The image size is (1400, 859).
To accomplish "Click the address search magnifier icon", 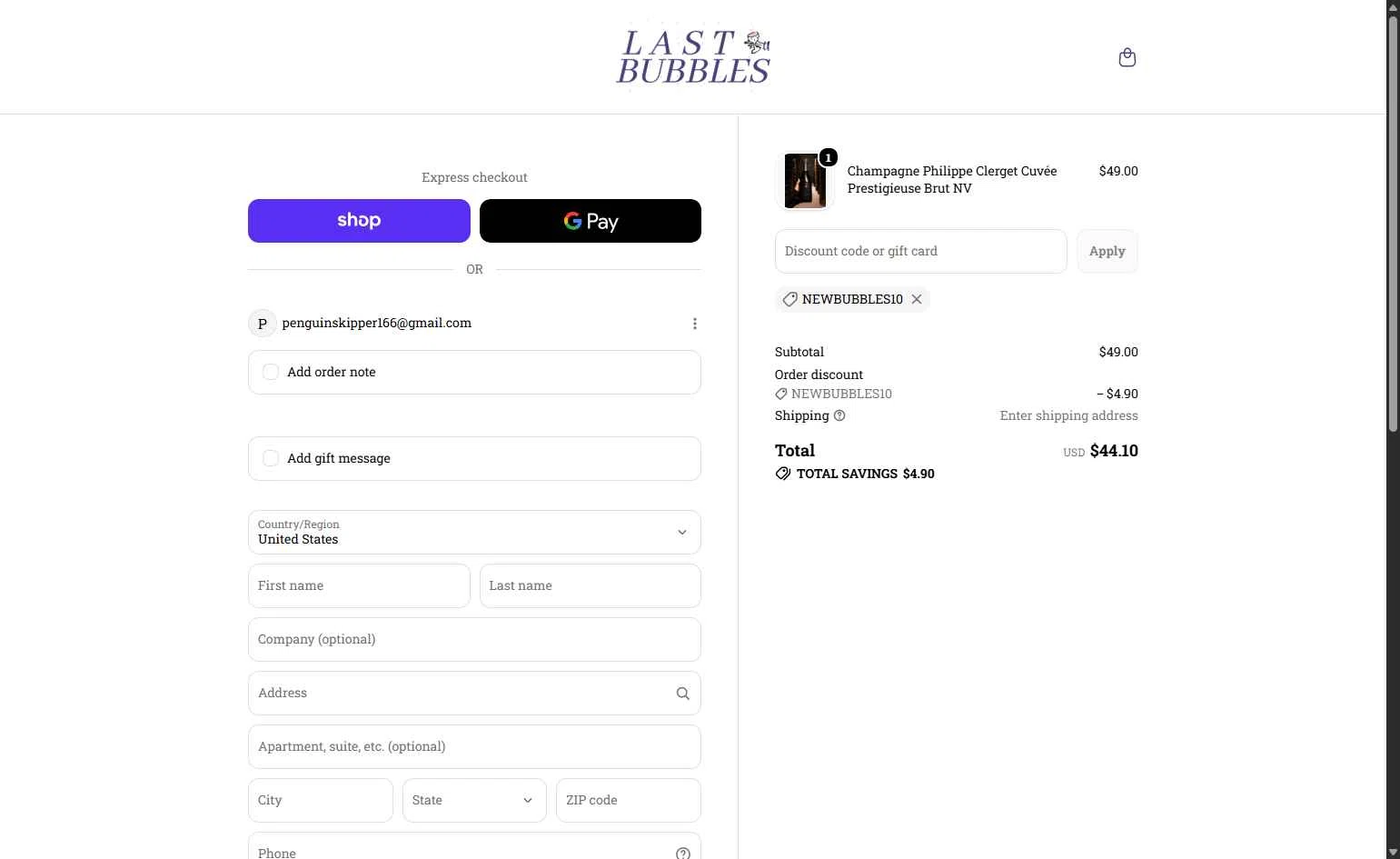I will click(x=682, y=694).
